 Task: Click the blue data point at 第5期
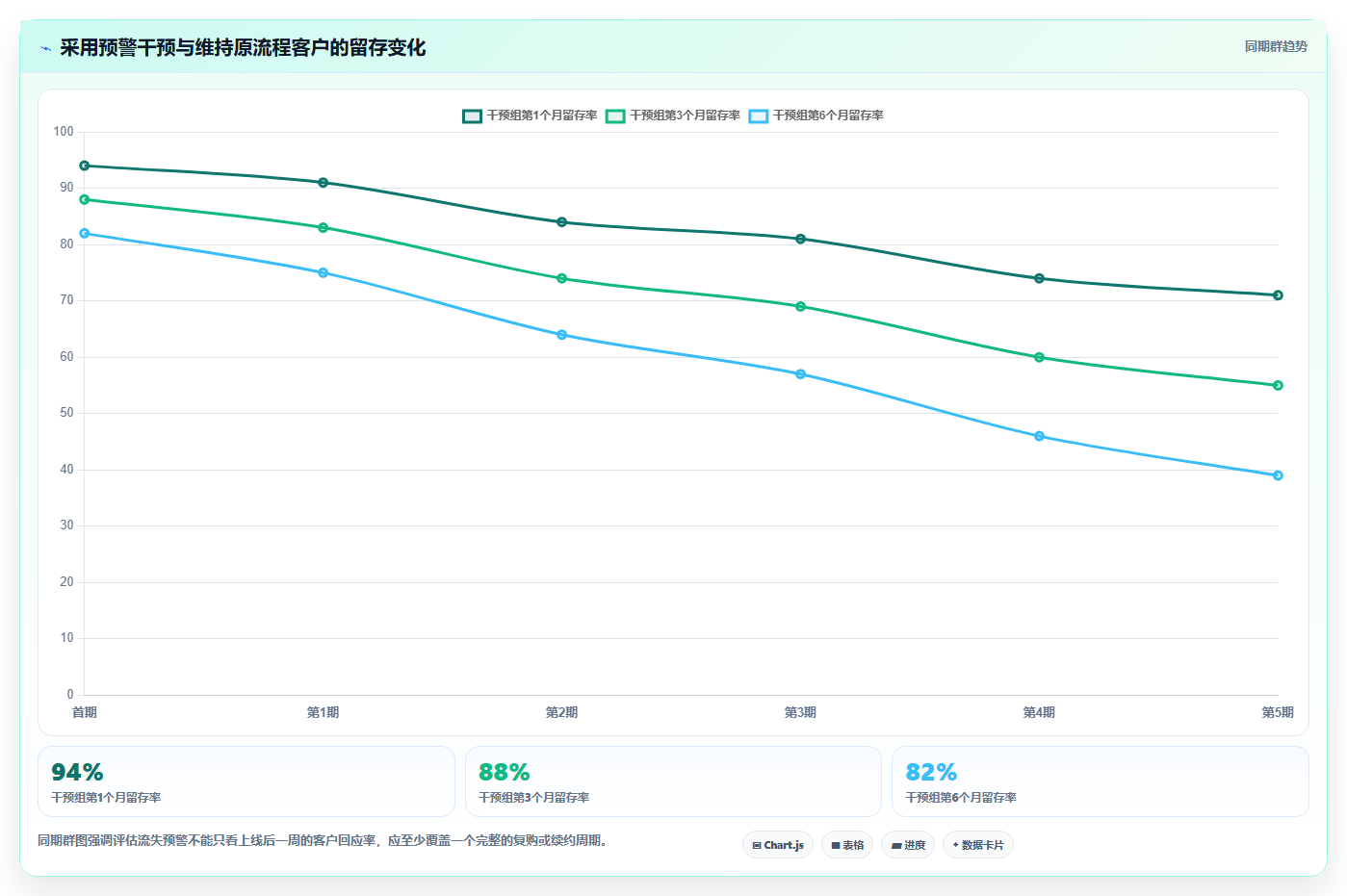click(1278, 475)
